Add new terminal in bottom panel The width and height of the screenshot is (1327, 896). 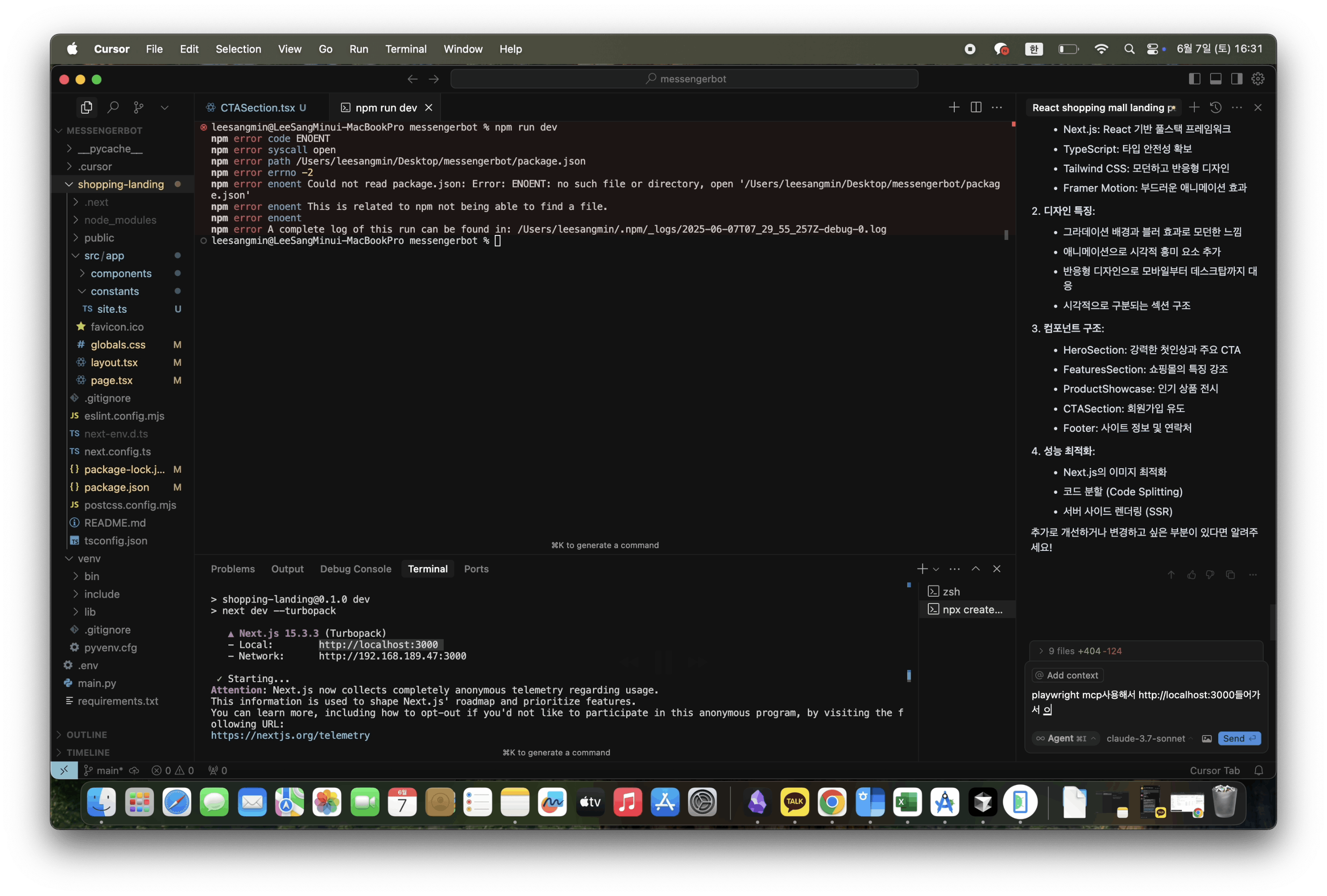pos(922,569)
